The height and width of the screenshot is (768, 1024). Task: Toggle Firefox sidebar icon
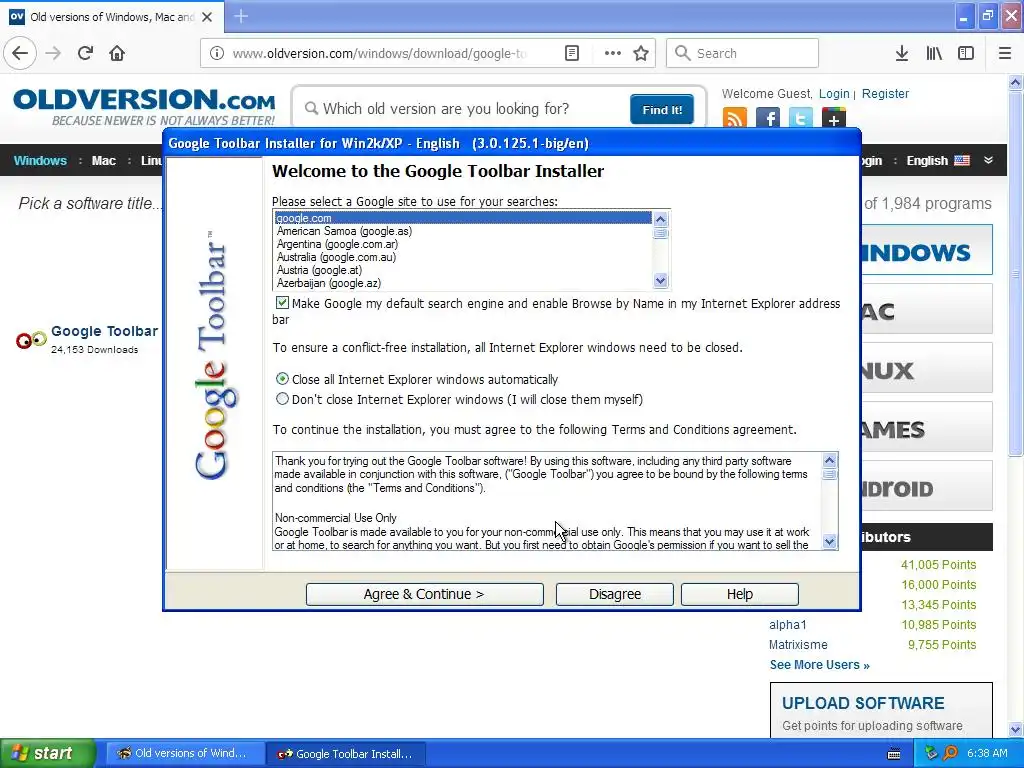(966, 53)
